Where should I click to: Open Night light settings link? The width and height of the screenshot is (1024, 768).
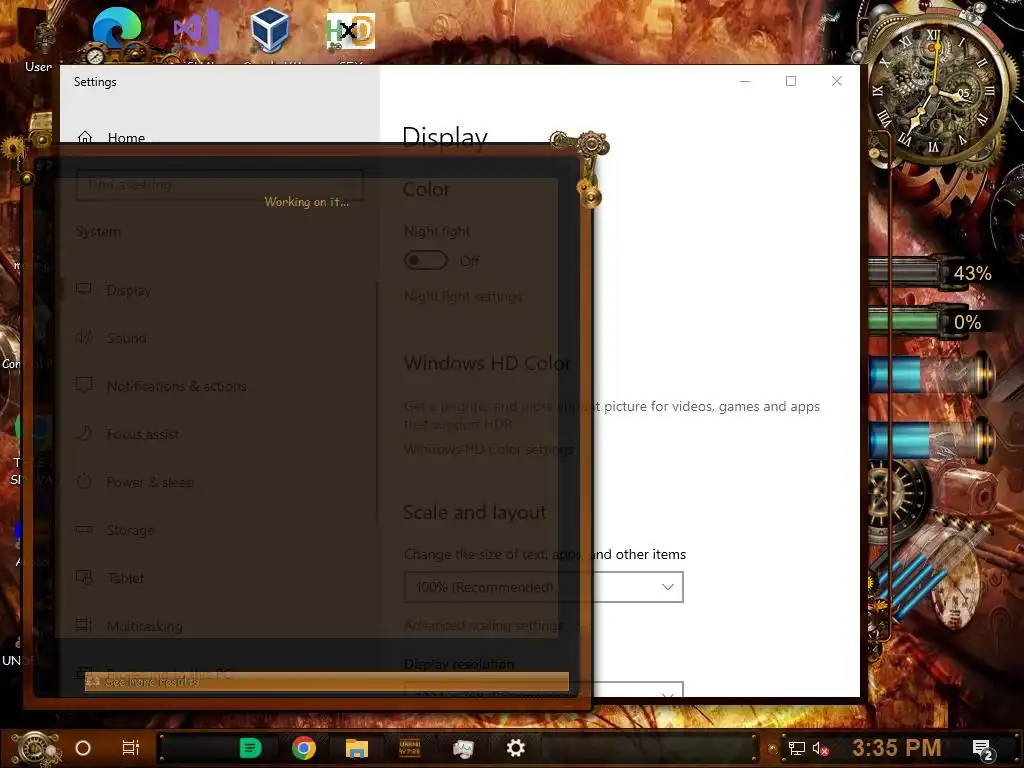[463, 296]
